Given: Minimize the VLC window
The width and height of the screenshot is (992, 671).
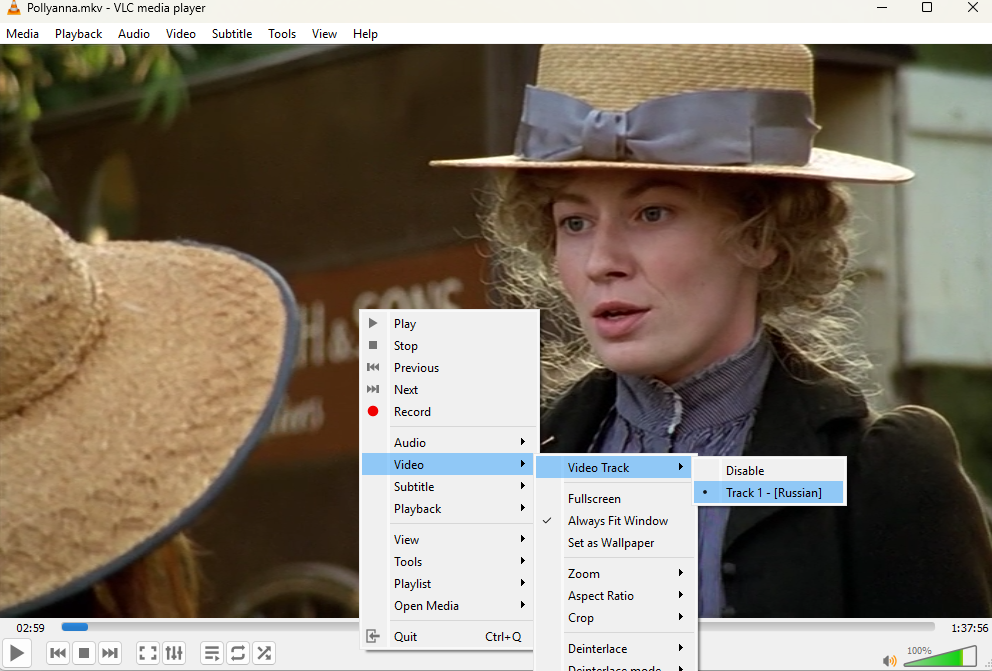Looking at the screenshot, I should pos(882,8).
